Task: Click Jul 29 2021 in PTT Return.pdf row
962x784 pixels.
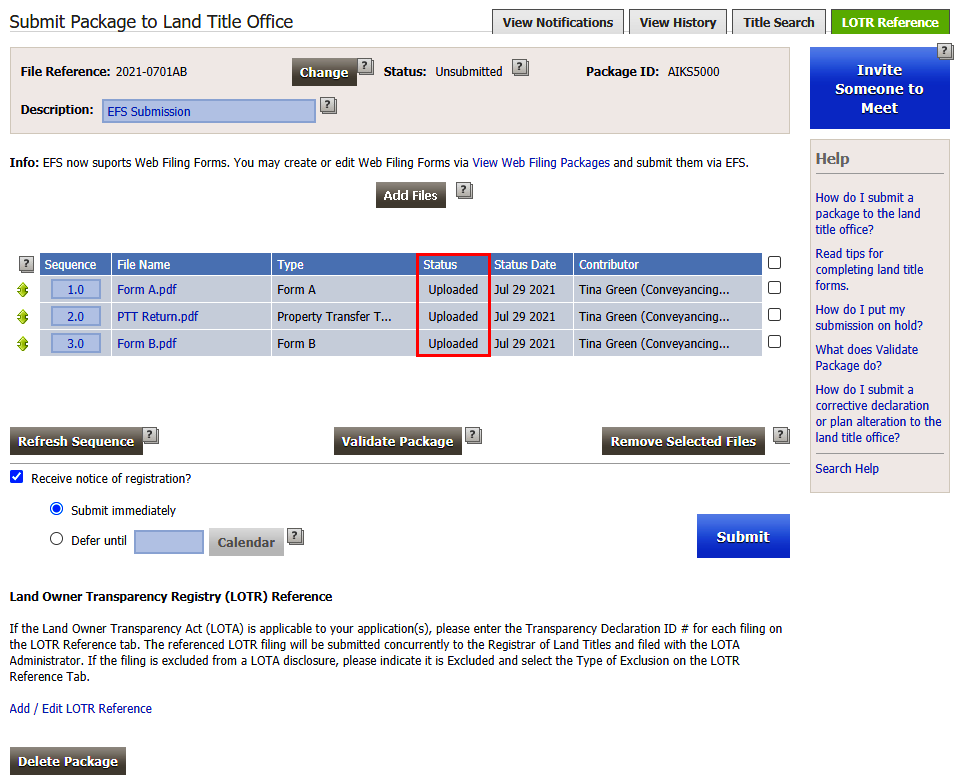Action: [525, 317]
